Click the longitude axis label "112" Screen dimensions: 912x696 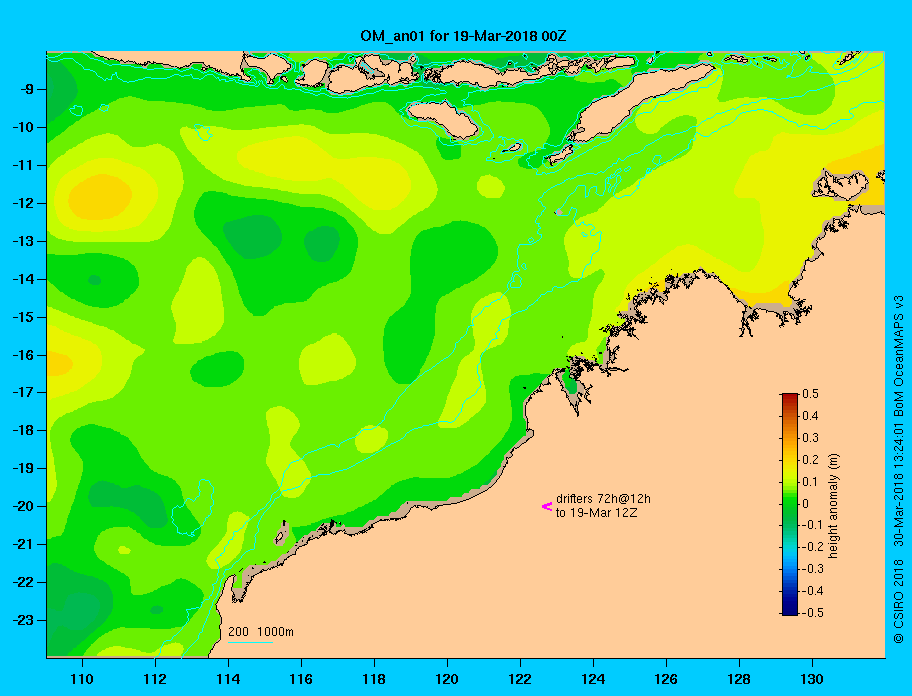pyautogui.click(x=155, y=679)
